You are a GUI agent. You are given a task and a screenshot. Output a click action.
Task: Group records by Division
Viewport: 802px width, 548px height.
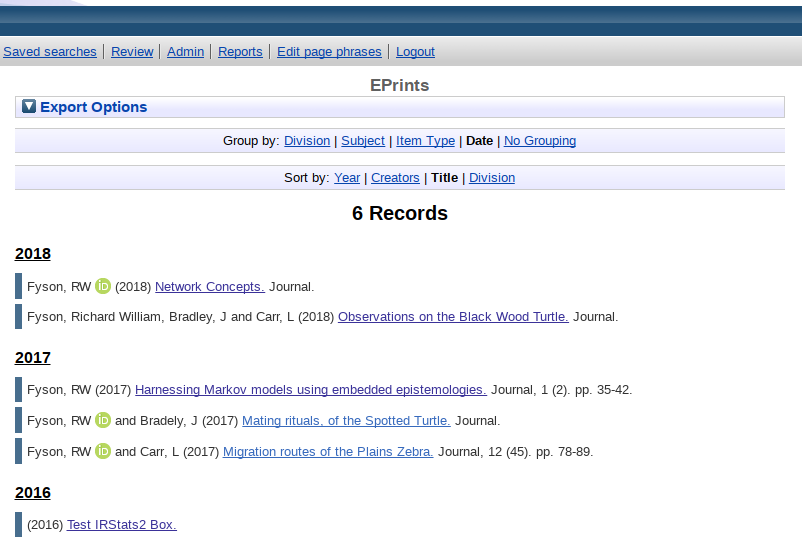[307, 141]
